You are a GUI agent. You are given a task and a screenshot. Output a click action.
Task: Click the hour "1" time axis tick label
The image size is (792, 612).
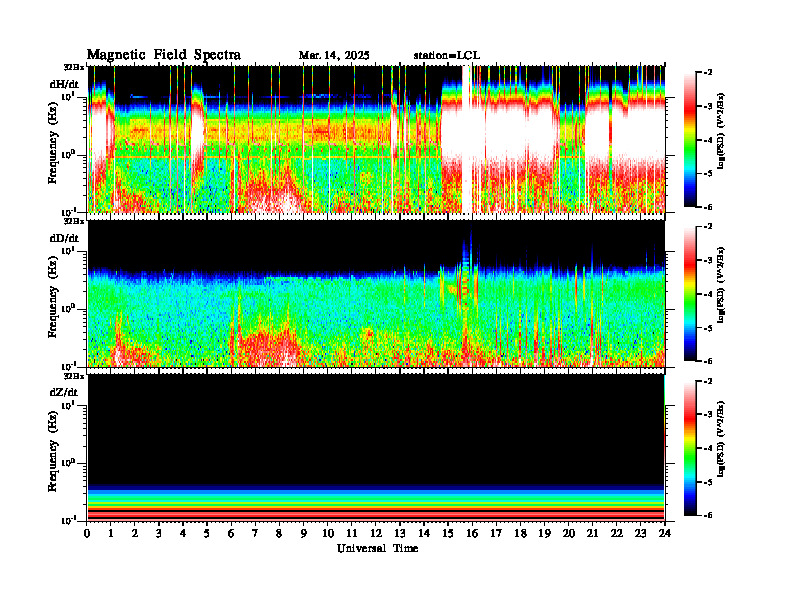coord(111,534)
